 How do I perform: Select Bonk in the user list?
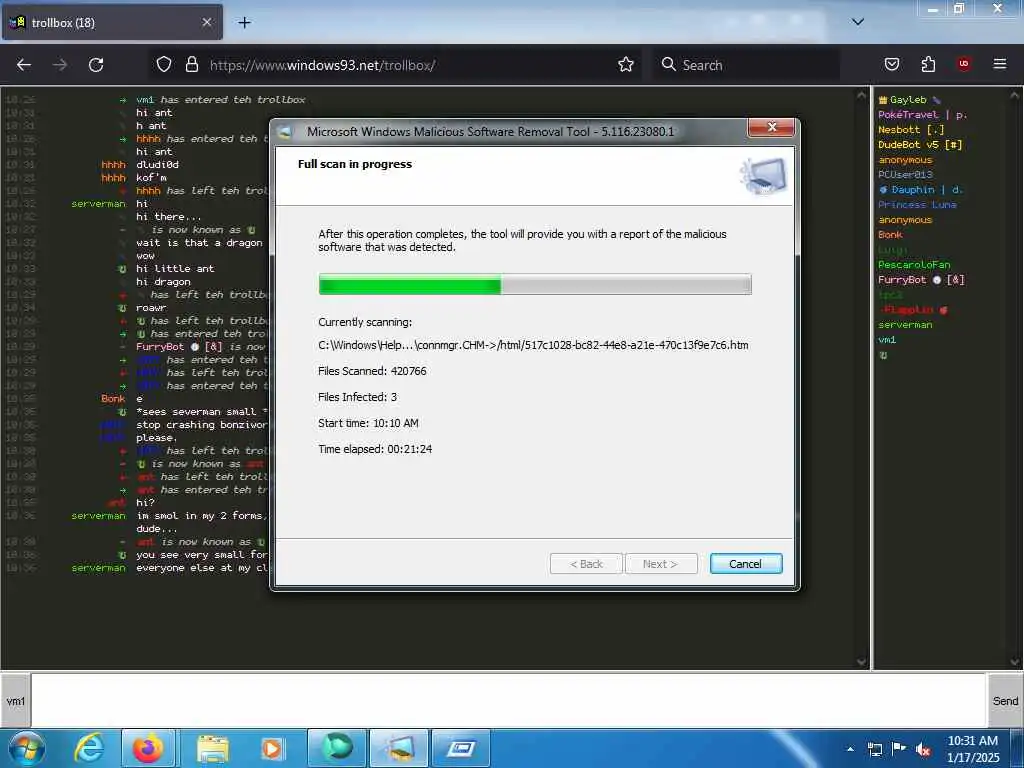[890, 234]
